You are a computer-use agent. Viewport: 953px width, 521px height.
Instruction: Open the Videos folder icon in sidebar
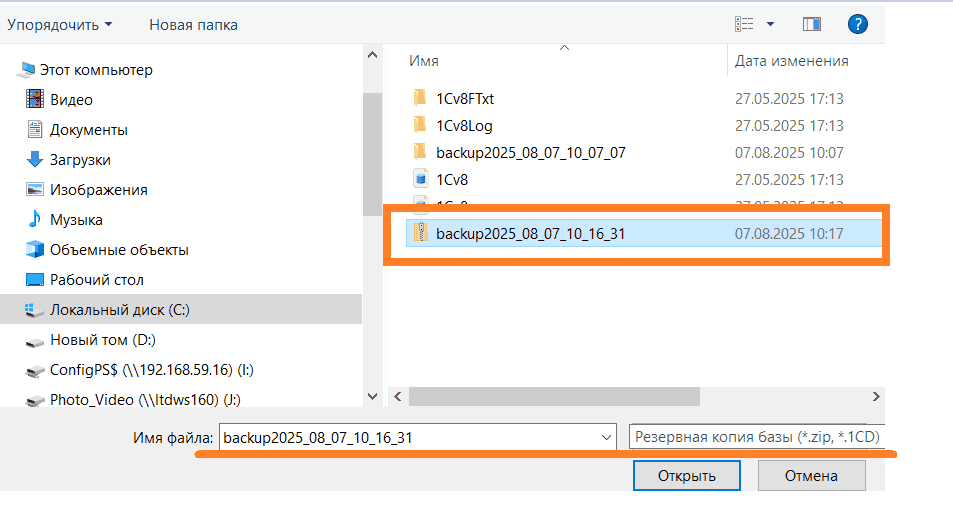click(x=35, y=99)
